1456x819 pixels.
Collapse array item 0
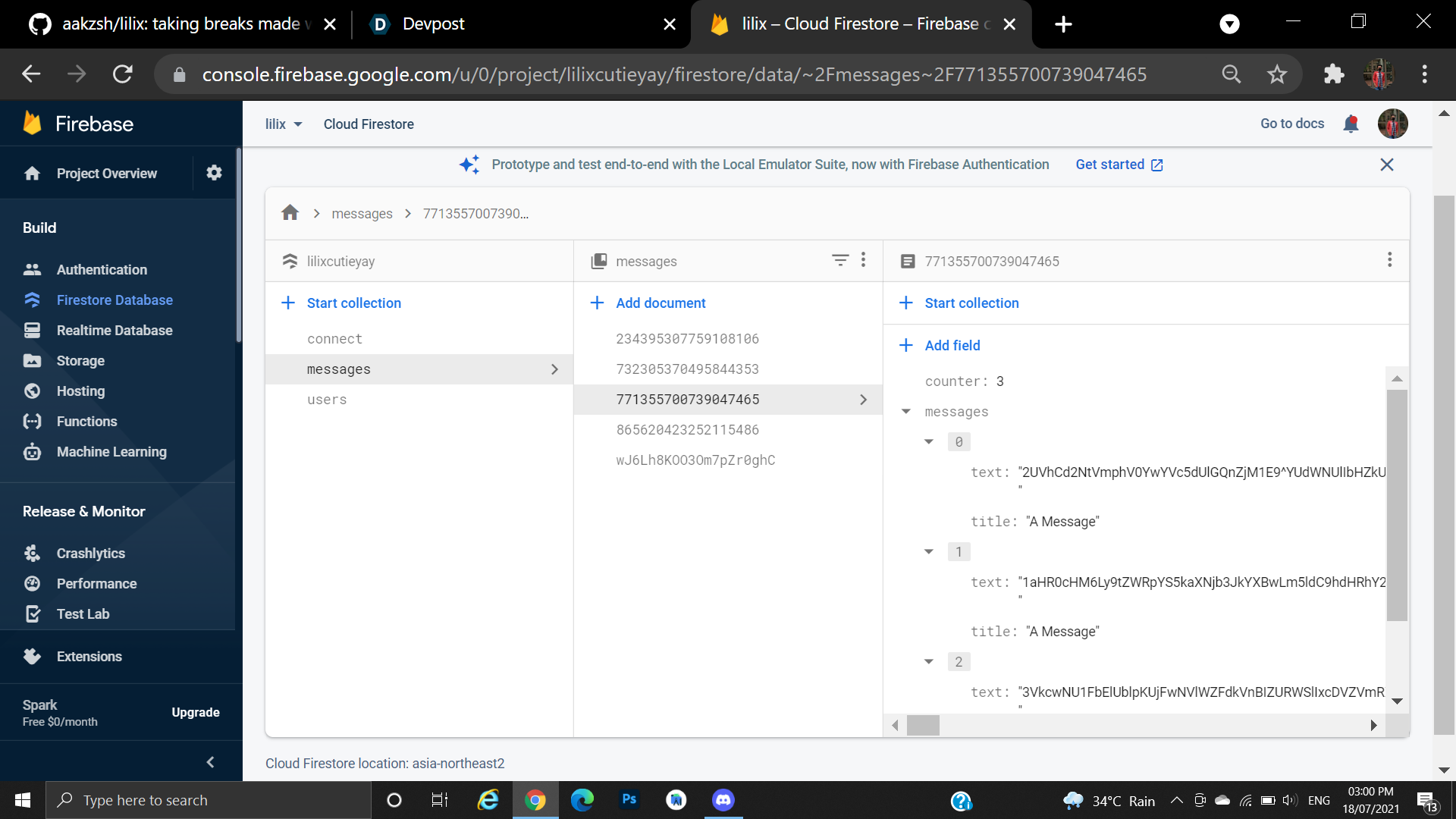929,441
